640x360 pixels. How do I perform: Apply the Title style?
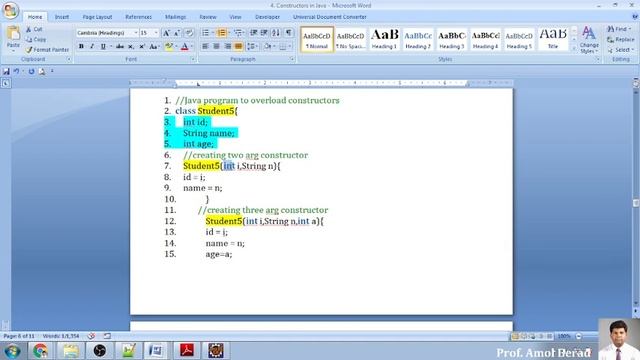click(553, 39)
